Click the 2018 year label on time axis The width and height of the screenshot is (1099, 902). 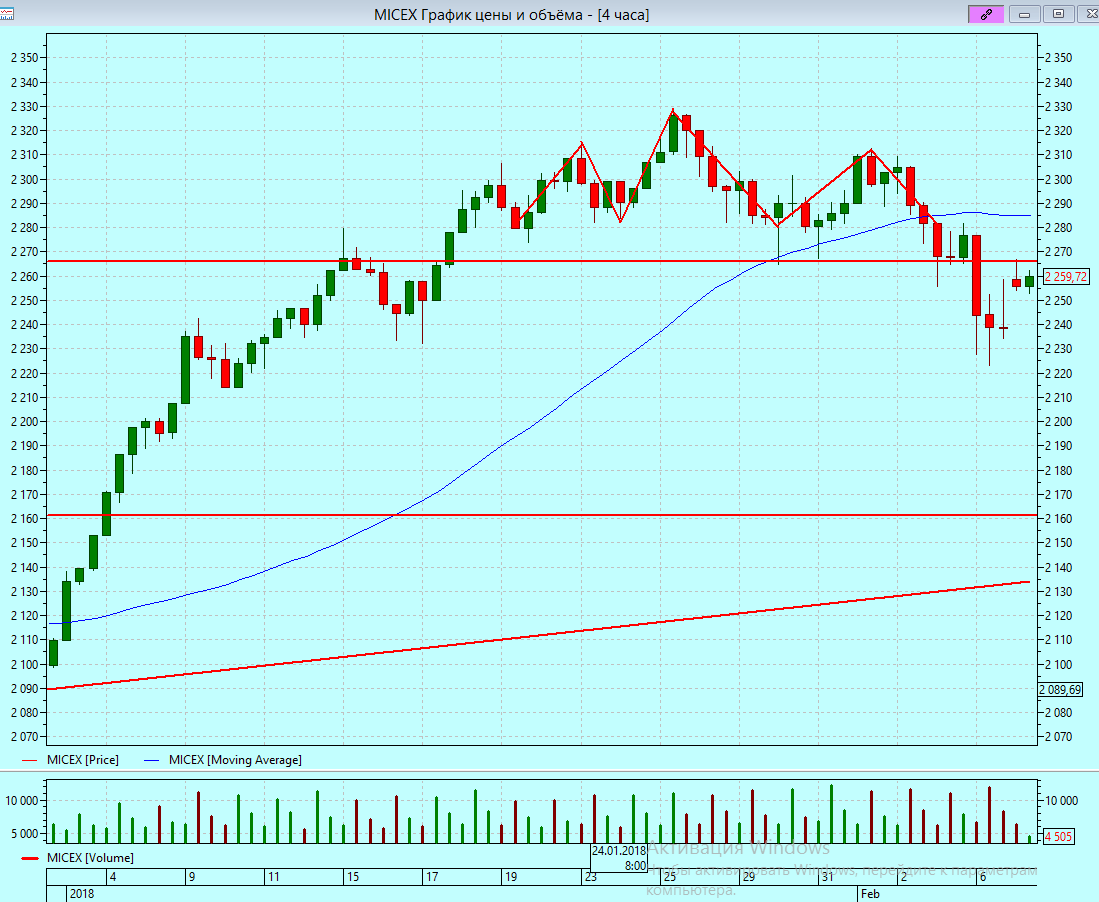pos(82,894)
